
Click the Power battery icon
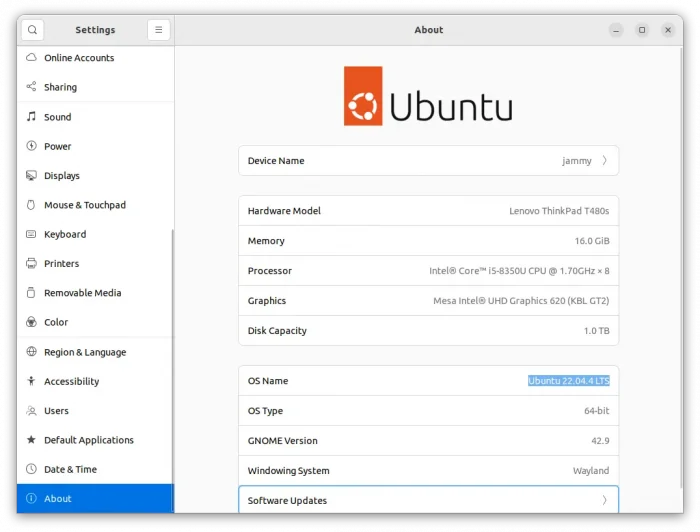[31, 146]
